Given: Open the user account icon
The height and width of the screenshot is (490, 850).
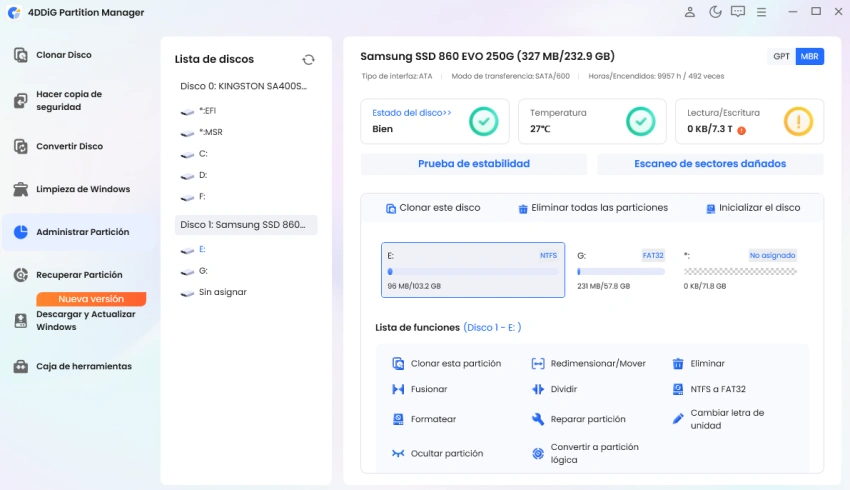Looking at the screenshot, I should (x=690, y=12).
